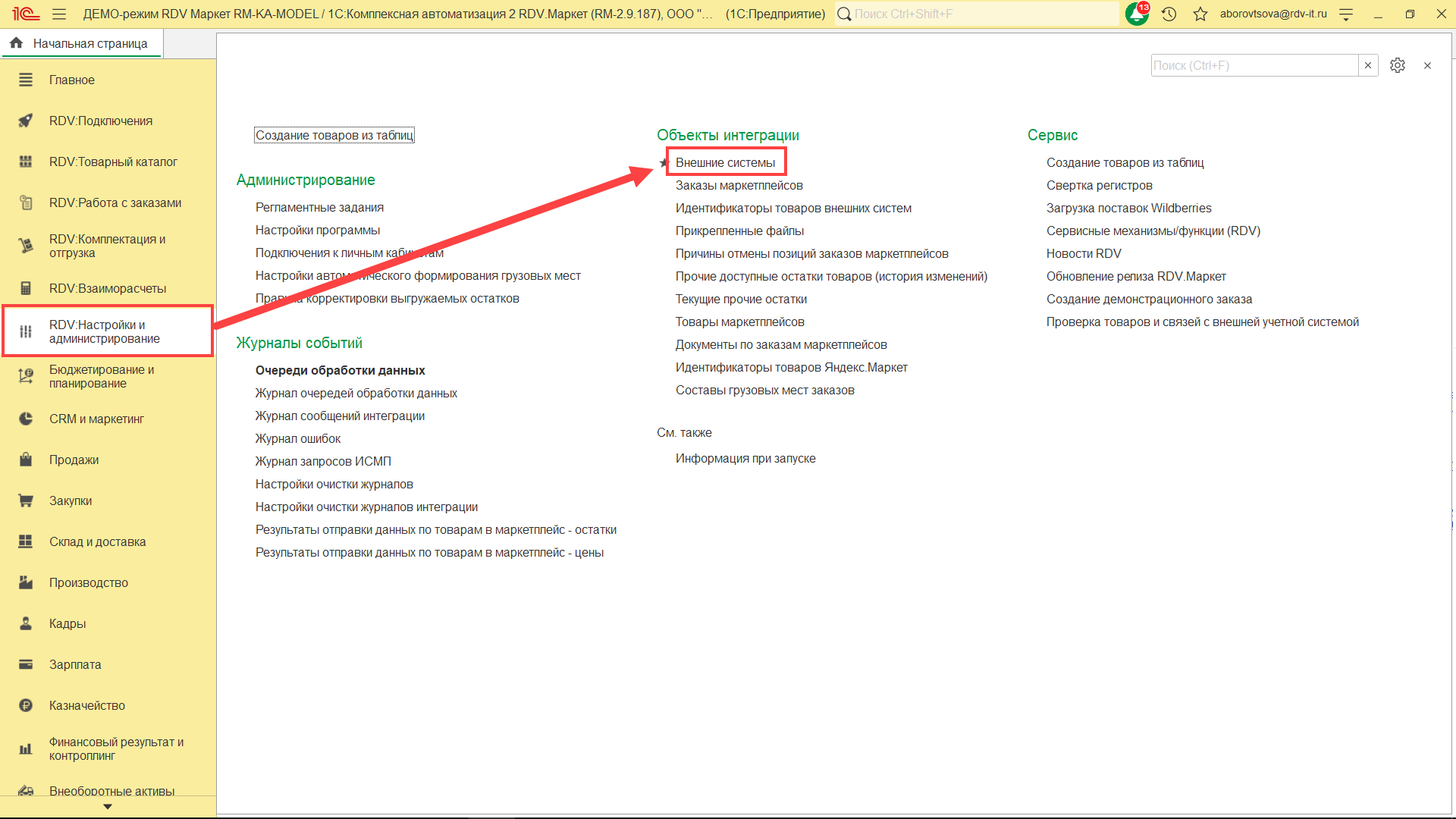Clear the function search field
The width and height of the screenshot is (1456, 819).
(x=1368, y=65)
